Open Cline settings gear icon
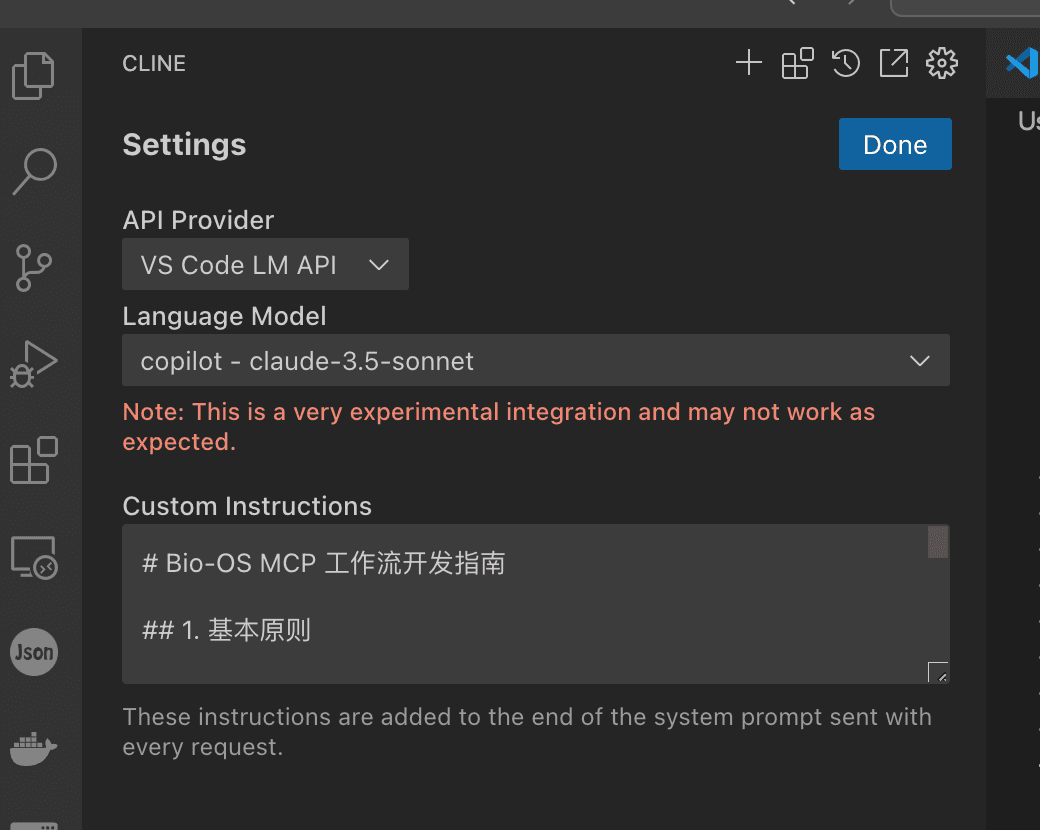The height and width of the screenshot is (830, 1040). click(942, 63)
